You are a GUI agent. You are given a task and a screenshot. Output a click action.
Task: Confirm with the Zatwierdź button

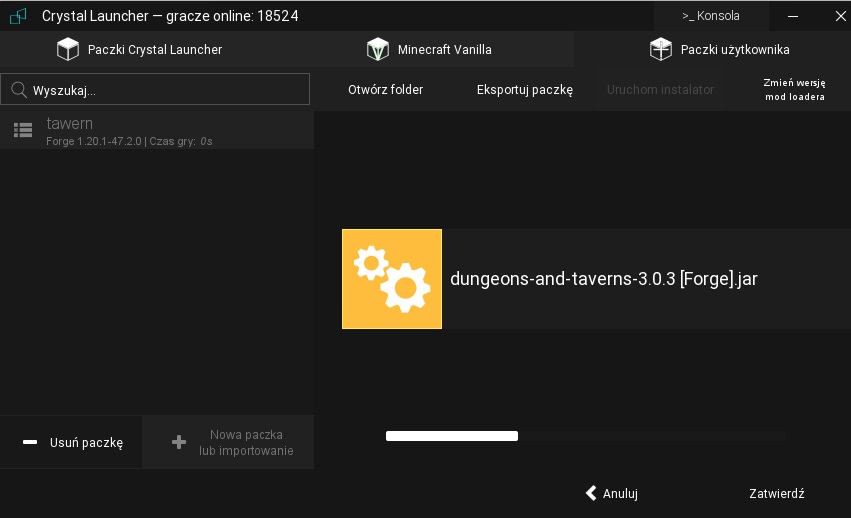[x=776, y=493]
